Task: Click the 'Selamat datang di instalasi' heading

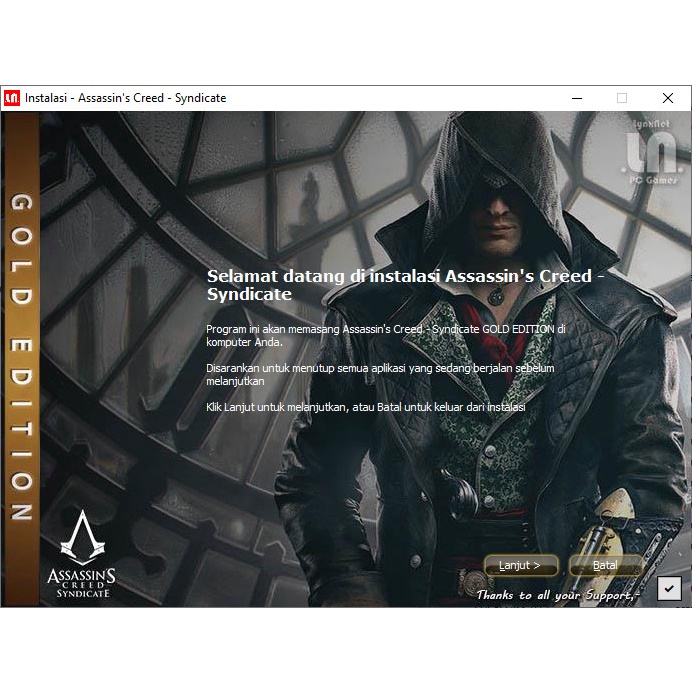Action: point(405,285)
